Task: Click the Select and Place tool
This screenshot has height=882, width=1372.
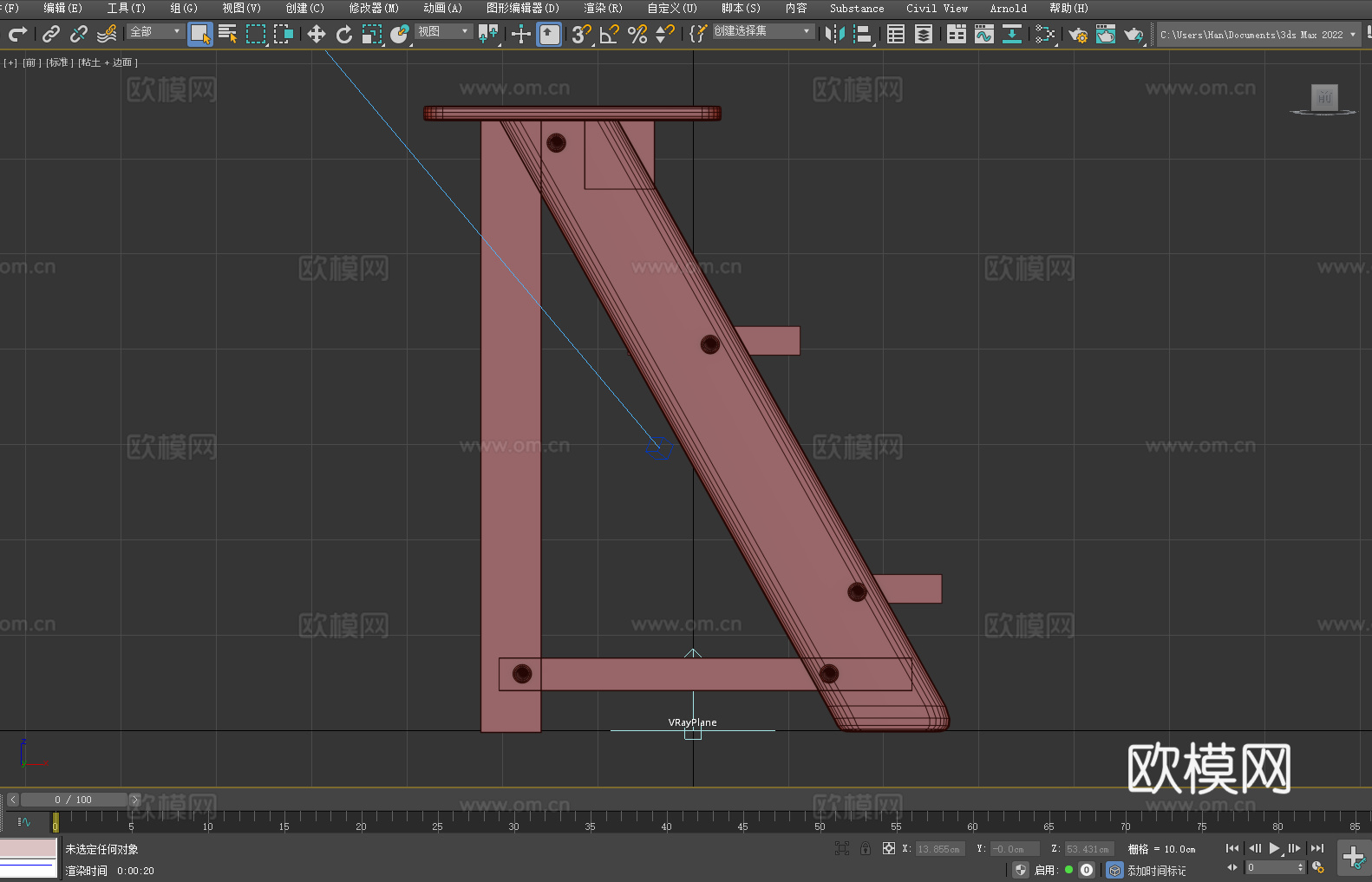Action: pos(400,34)
